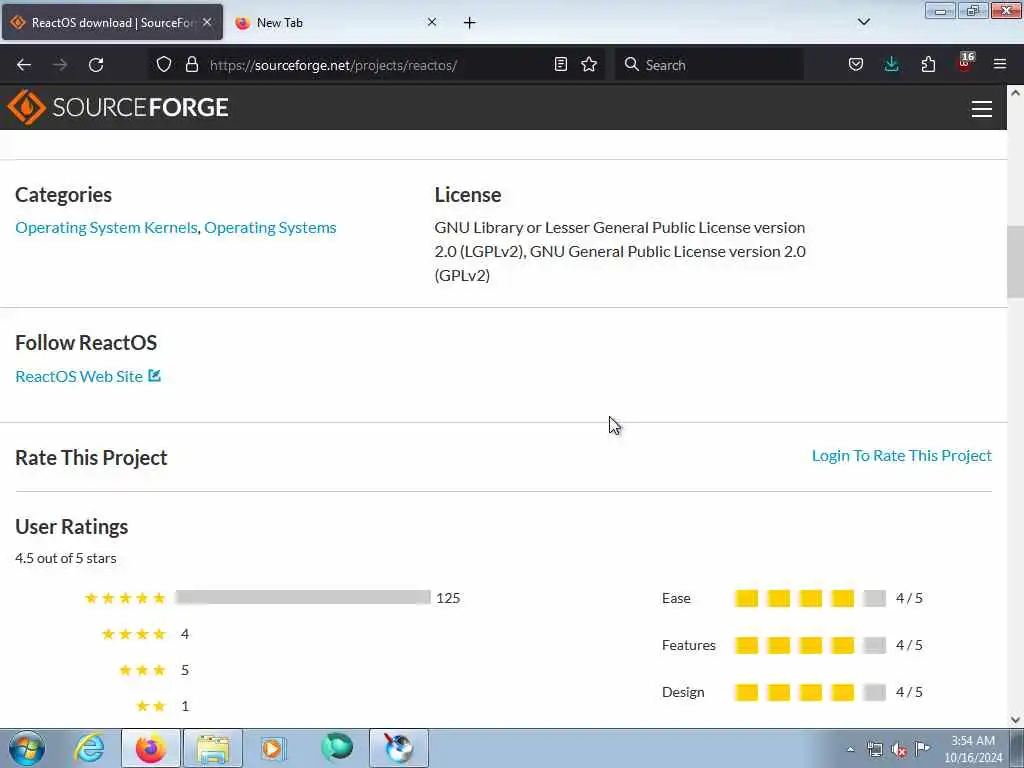Screen dimensions: 1024x768
Task: Open the extensions puzzle icon
Action: point(928,64)
